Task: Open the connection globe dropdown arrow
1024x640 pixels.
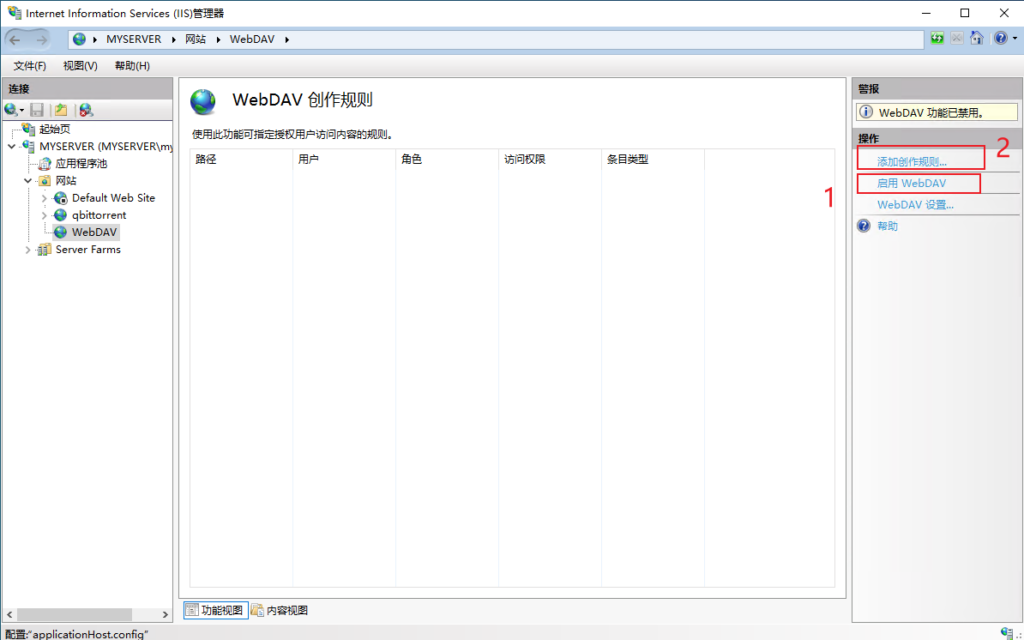Action: [22, 110]
